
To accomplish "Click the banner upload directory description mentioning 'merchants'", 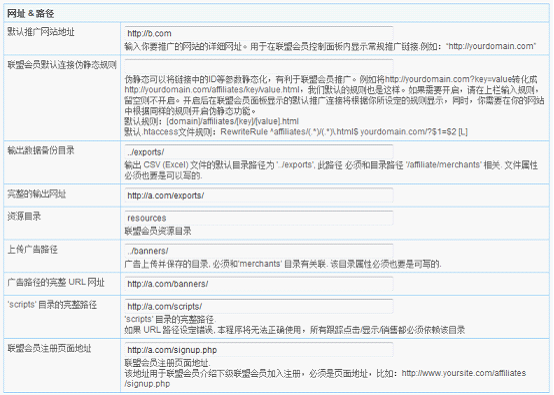I will tap(283, 264).
